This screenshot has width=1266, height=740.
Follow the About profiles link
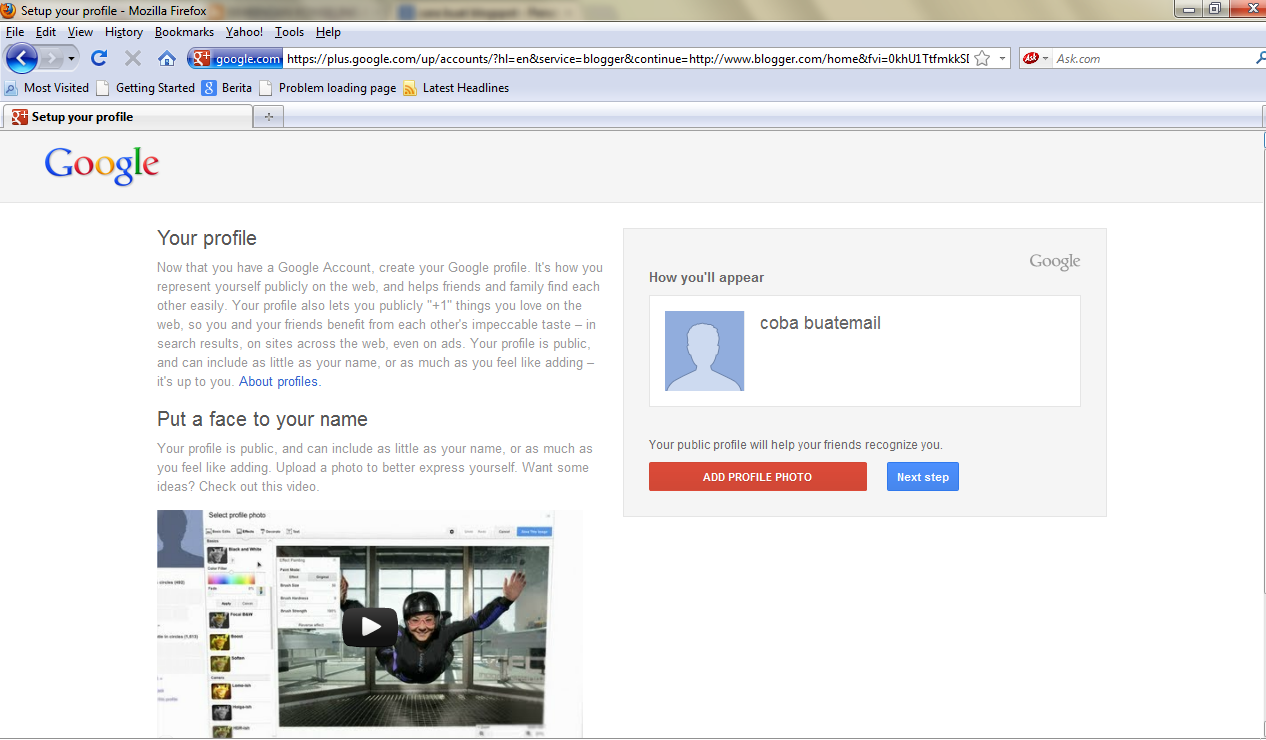coord(279,381)
